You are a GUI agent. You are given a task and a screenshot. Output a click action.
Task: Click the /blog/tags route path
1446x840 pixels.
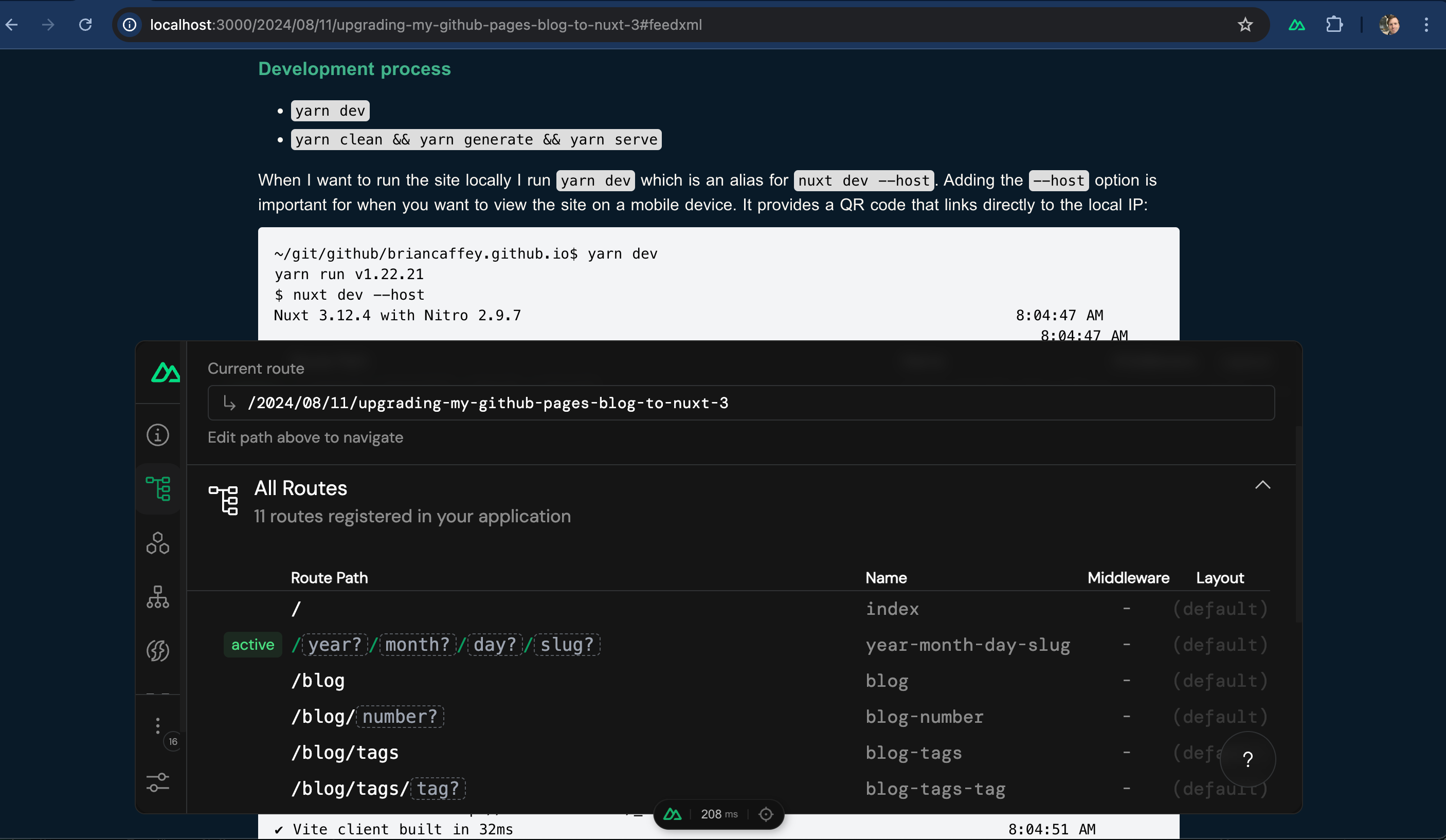[x=345, y=752]
